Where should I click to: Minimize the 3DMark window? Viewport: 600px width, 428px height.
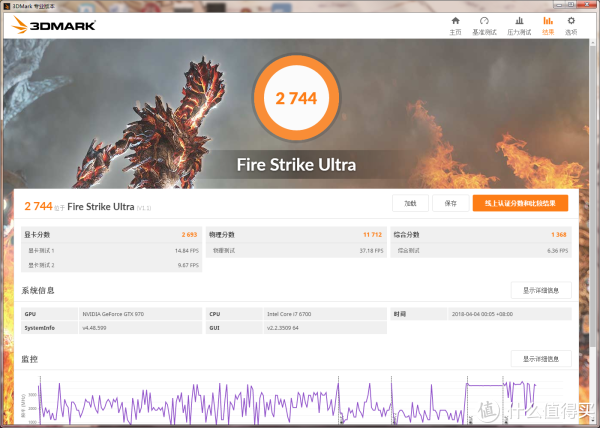[x=559, y=5]
